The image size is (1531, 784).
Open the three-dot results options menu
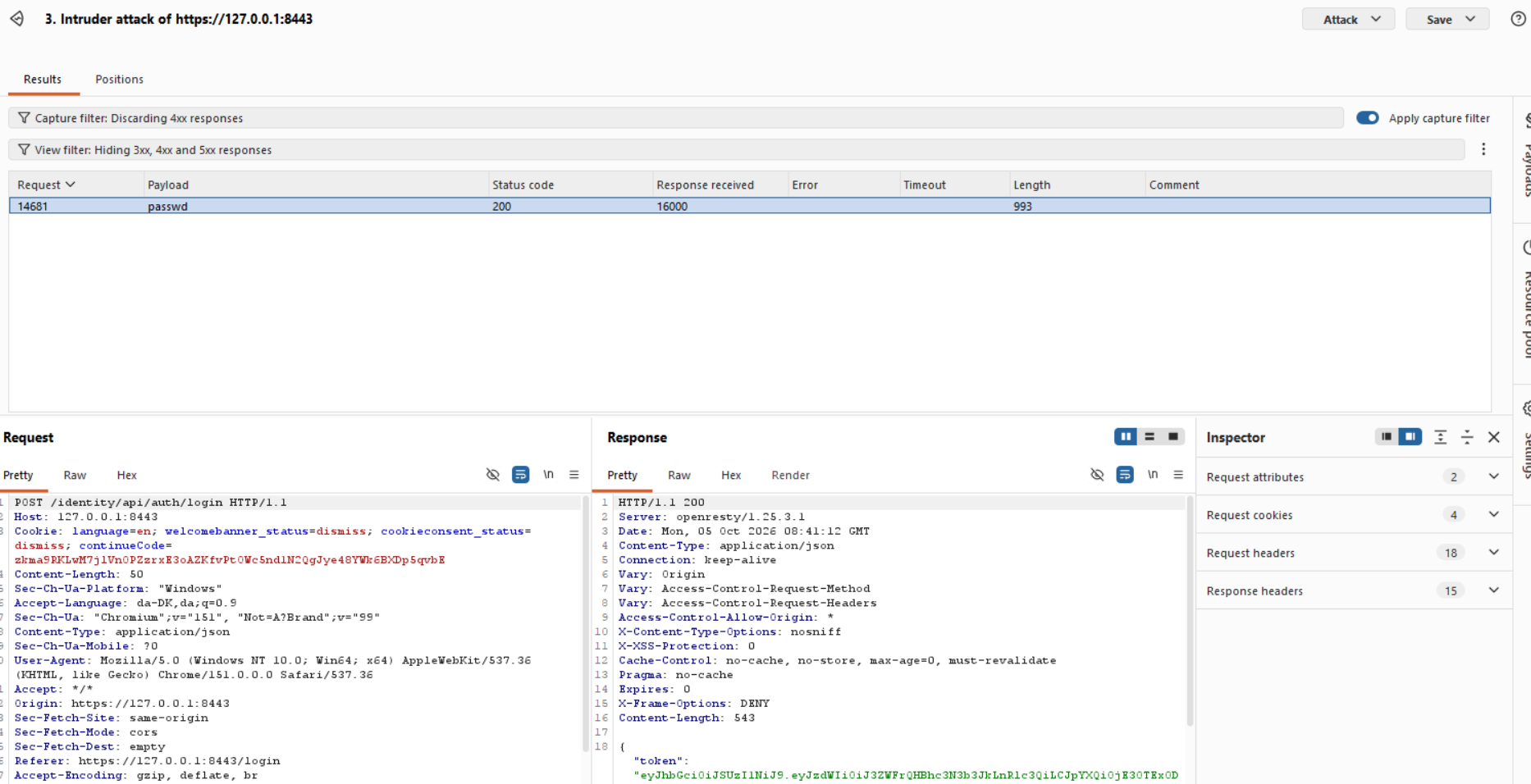coord(1483,149)
